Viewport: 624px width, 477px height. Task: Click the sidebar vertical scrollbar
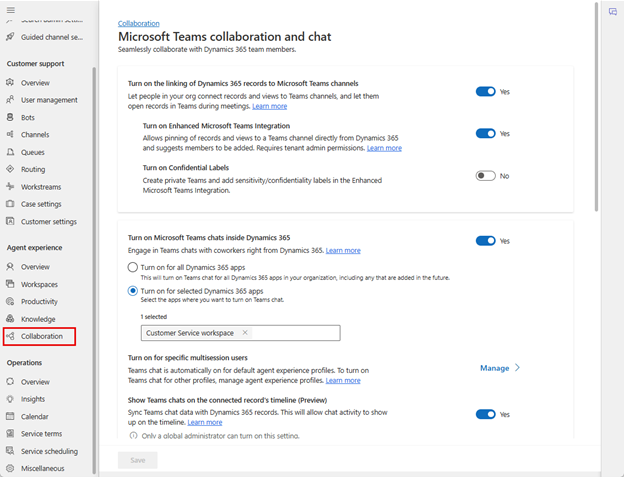[x=94, y=271]
